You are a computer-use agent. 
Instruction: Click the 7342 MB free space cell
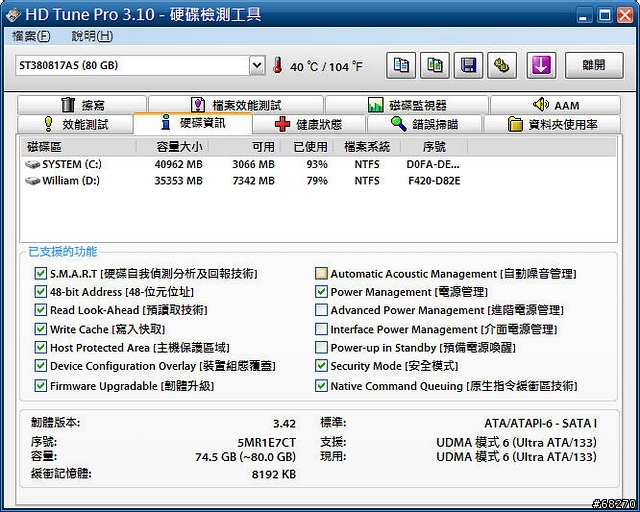(x=253, y=181)
